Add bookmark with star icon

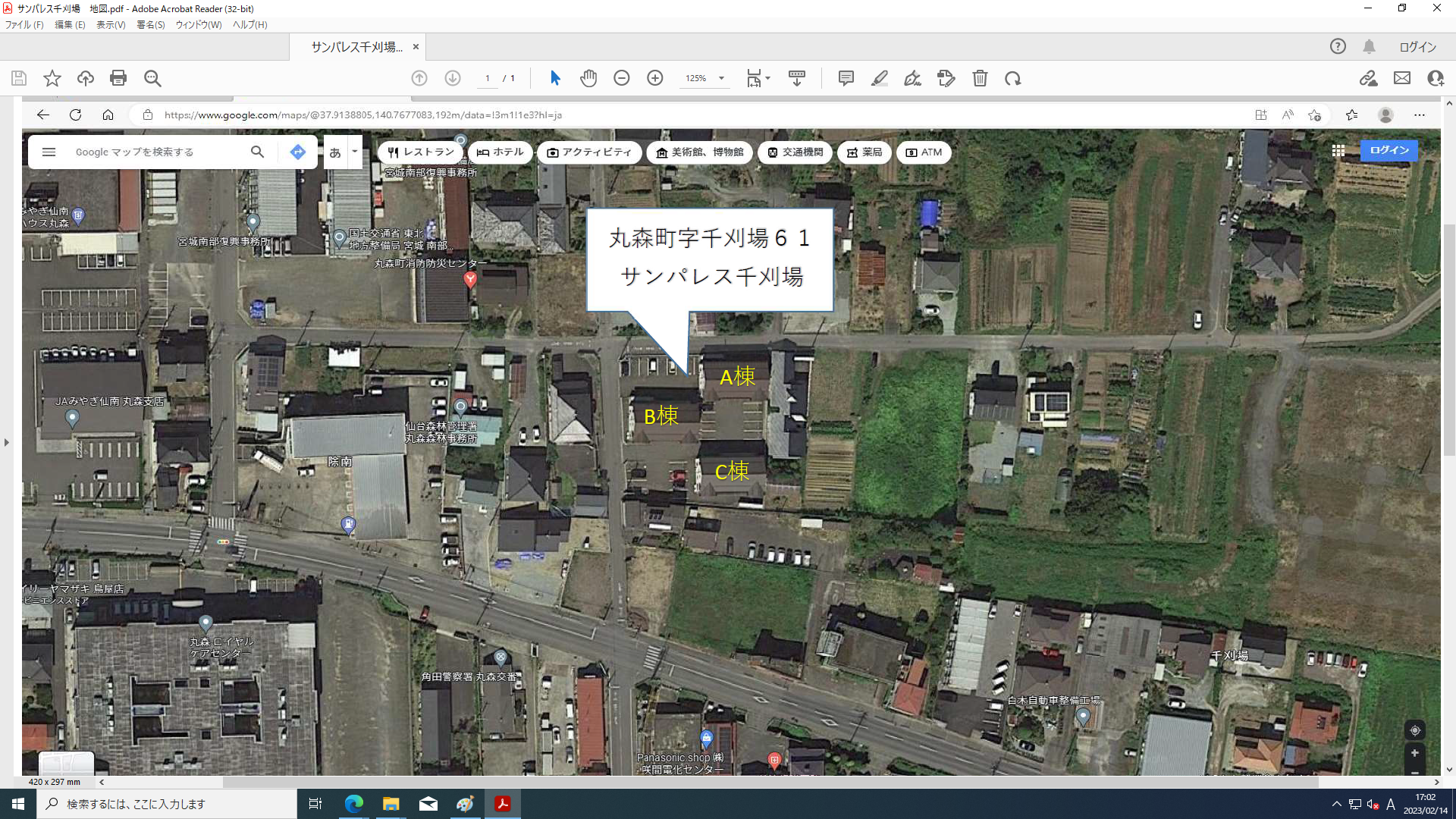point(52,78)
